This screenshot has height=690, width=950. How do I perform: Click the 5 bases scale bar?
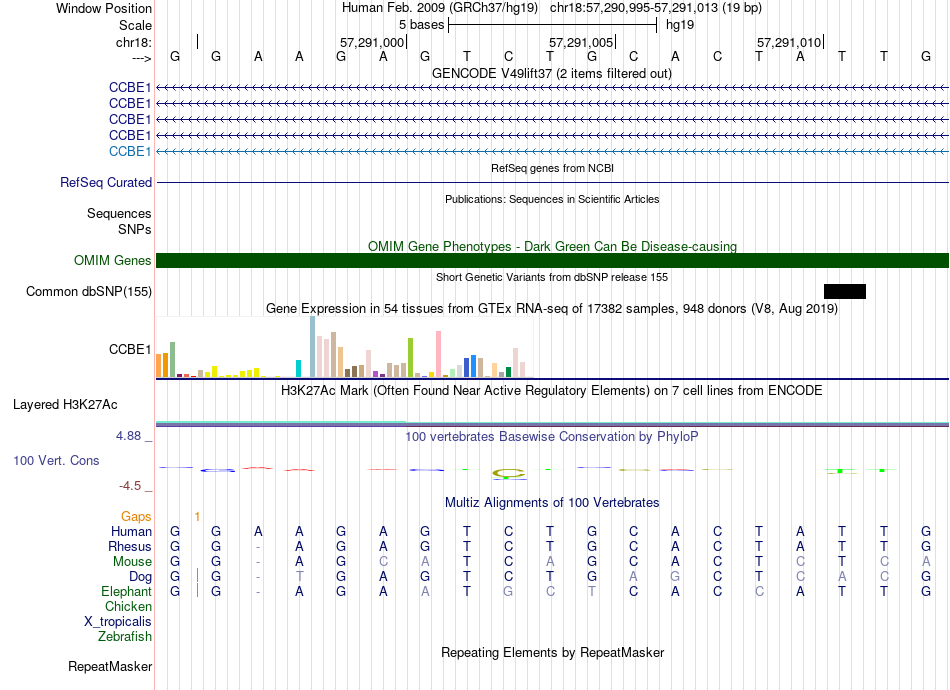click(553, 25)
